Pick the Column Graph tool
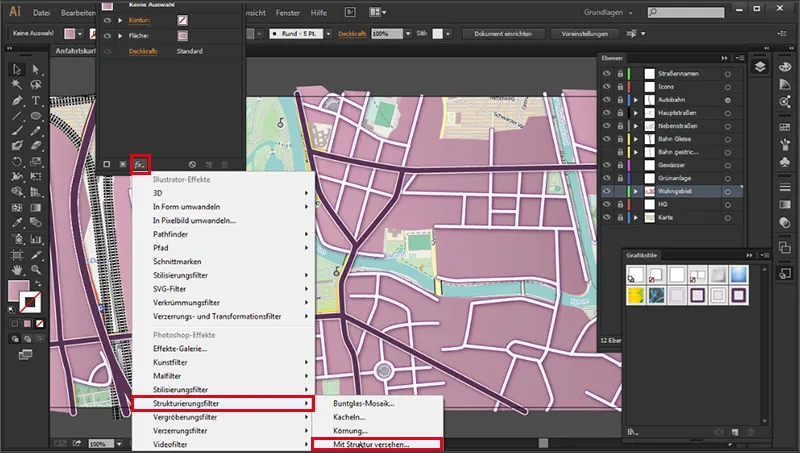The width and height of the screenshot is (800, 453). tap(36, 239)
